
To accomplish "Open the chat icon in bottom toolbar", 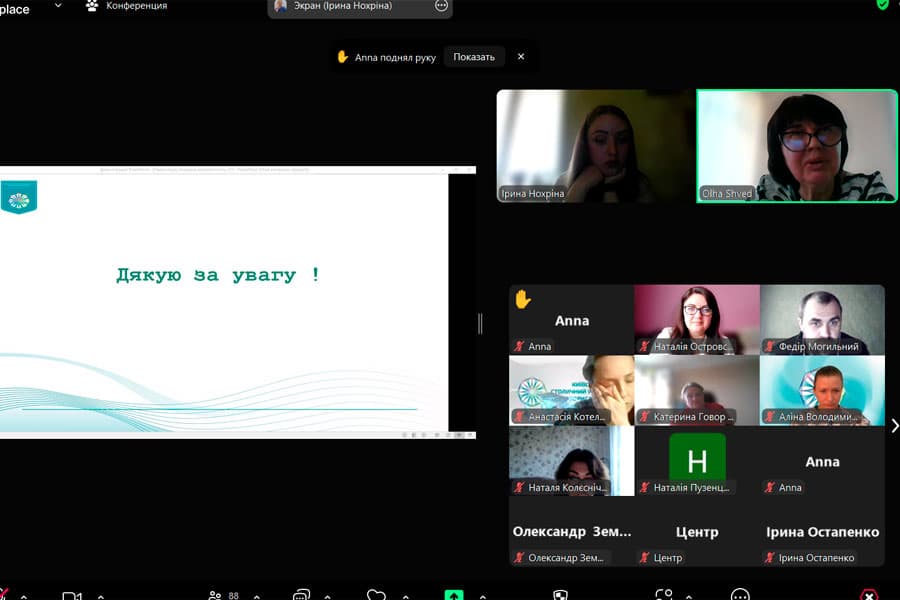I will click(x=301, y=596).
